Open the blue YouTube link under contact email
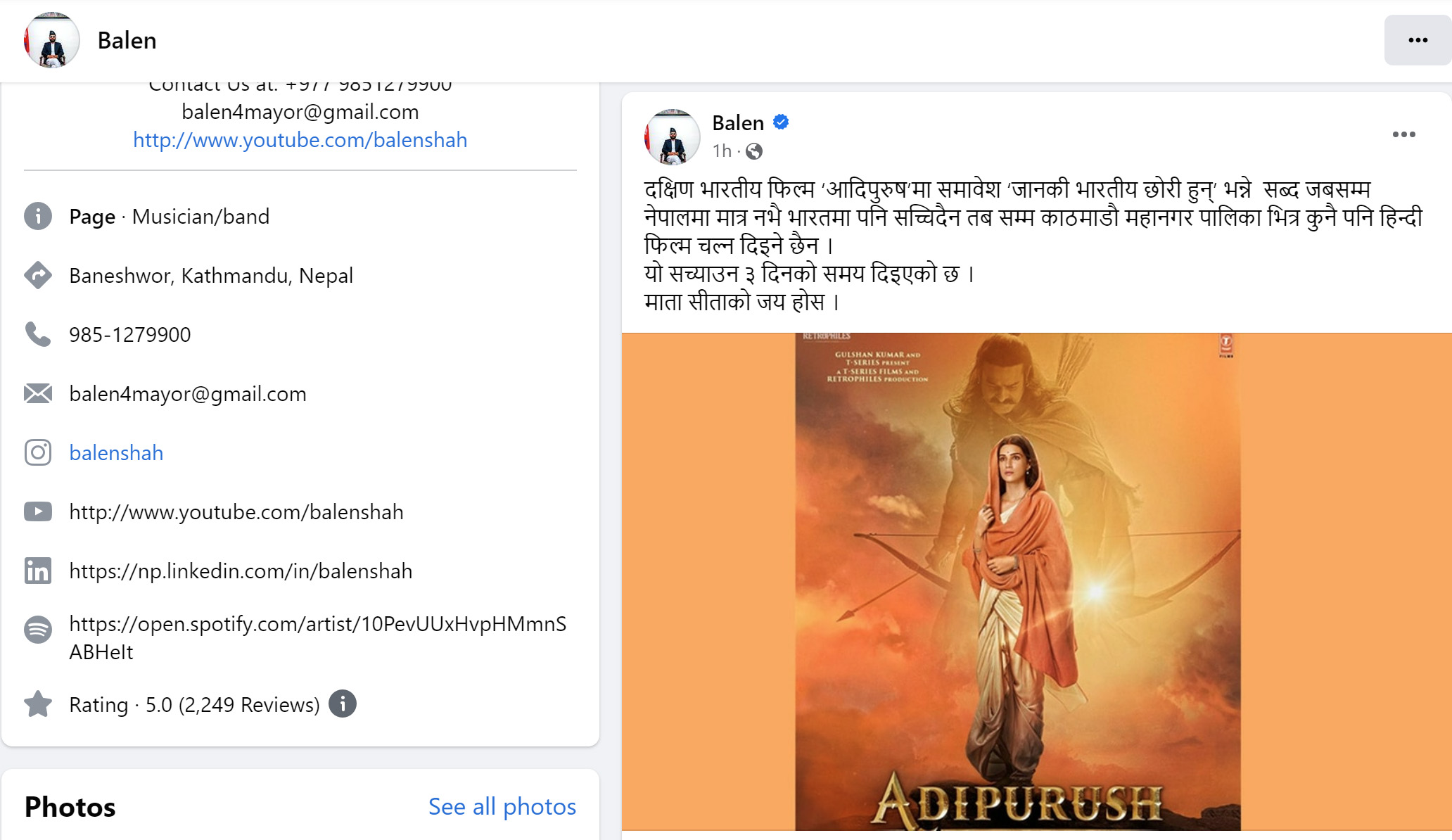Image resolution: width=1452 pixels, height=840 pixels. 300,140
